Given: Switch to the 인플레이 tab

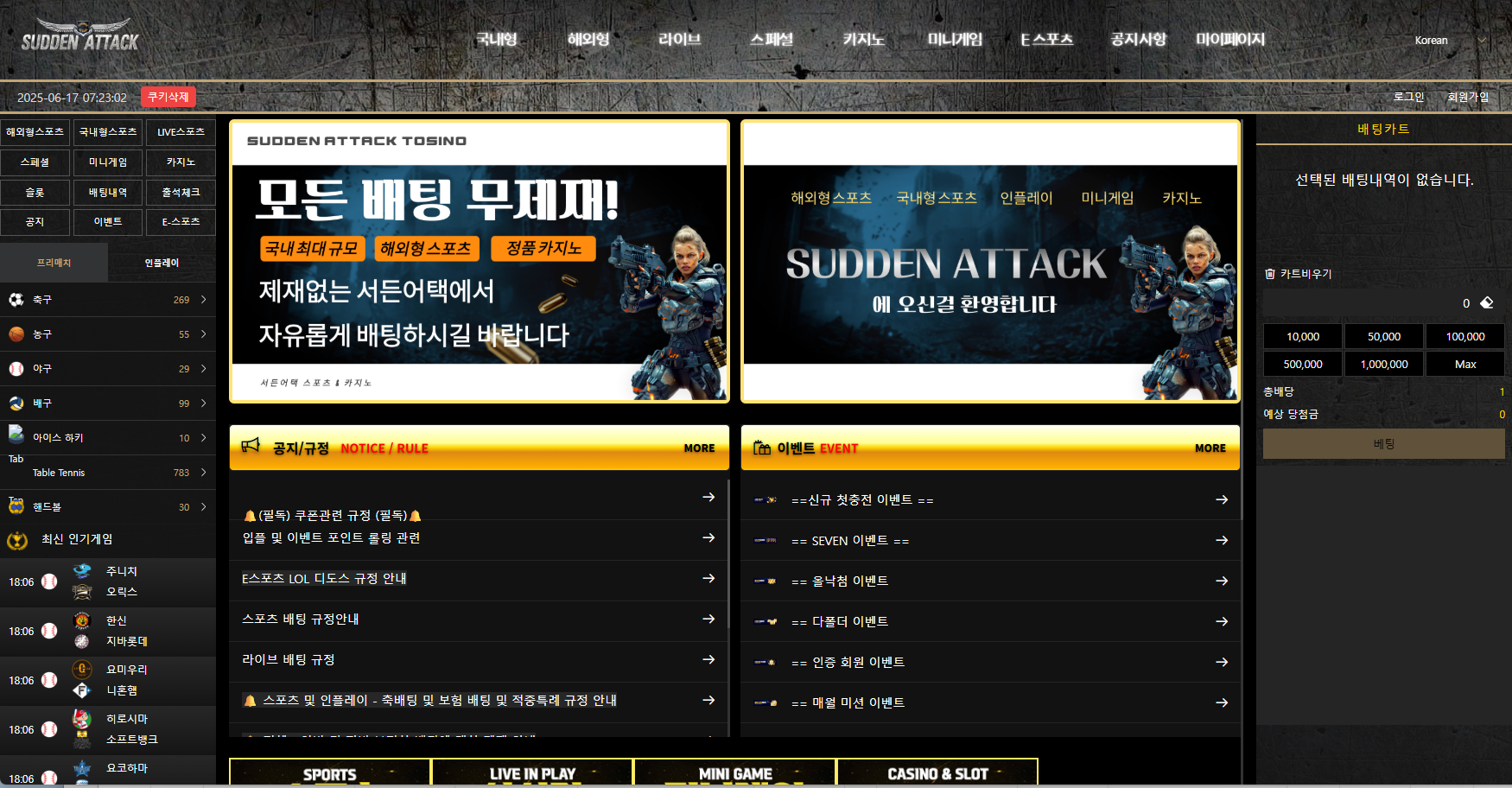Looking at the screenshot, I should (x=162, y=263).
